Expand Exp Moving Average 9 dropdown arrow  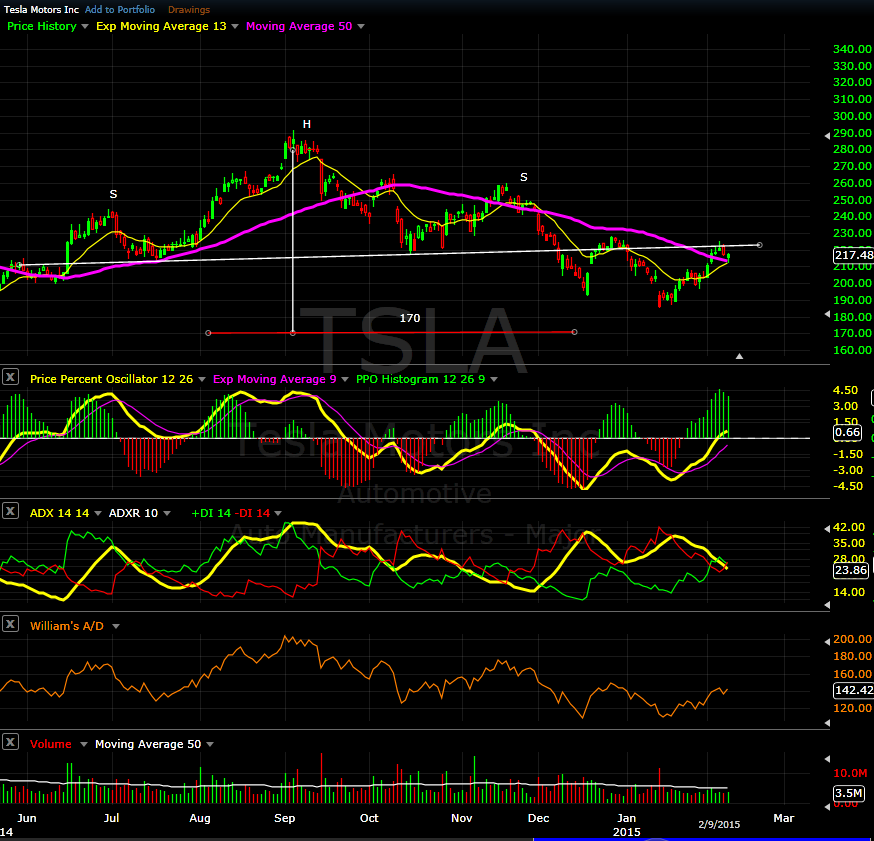[344, 380]
